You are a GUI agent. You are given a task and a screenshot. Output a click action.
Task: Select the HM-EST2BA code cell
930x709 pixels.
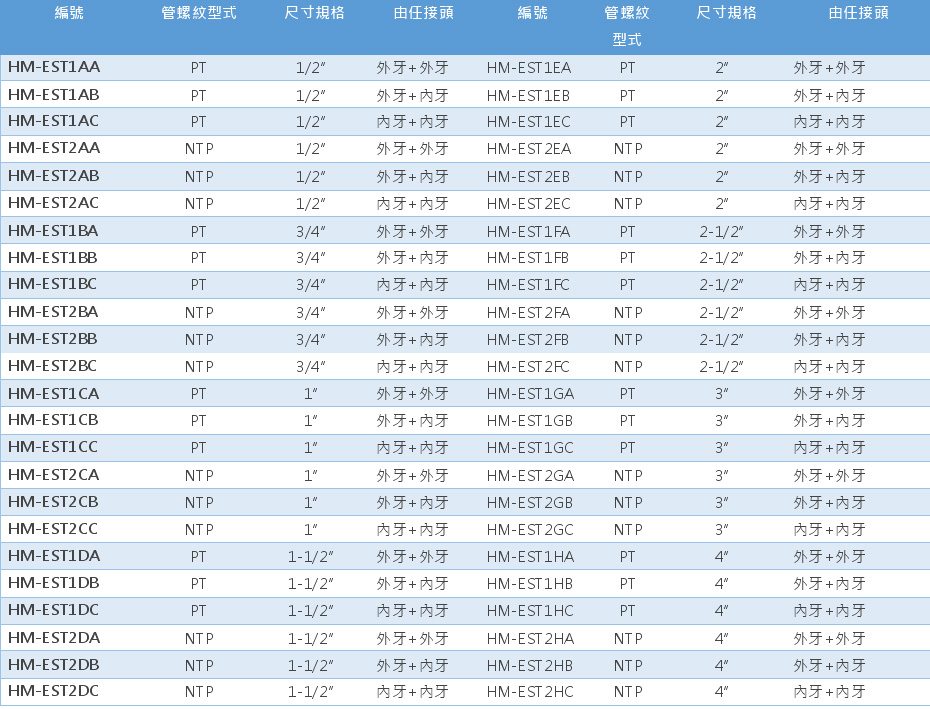[54, 311]
